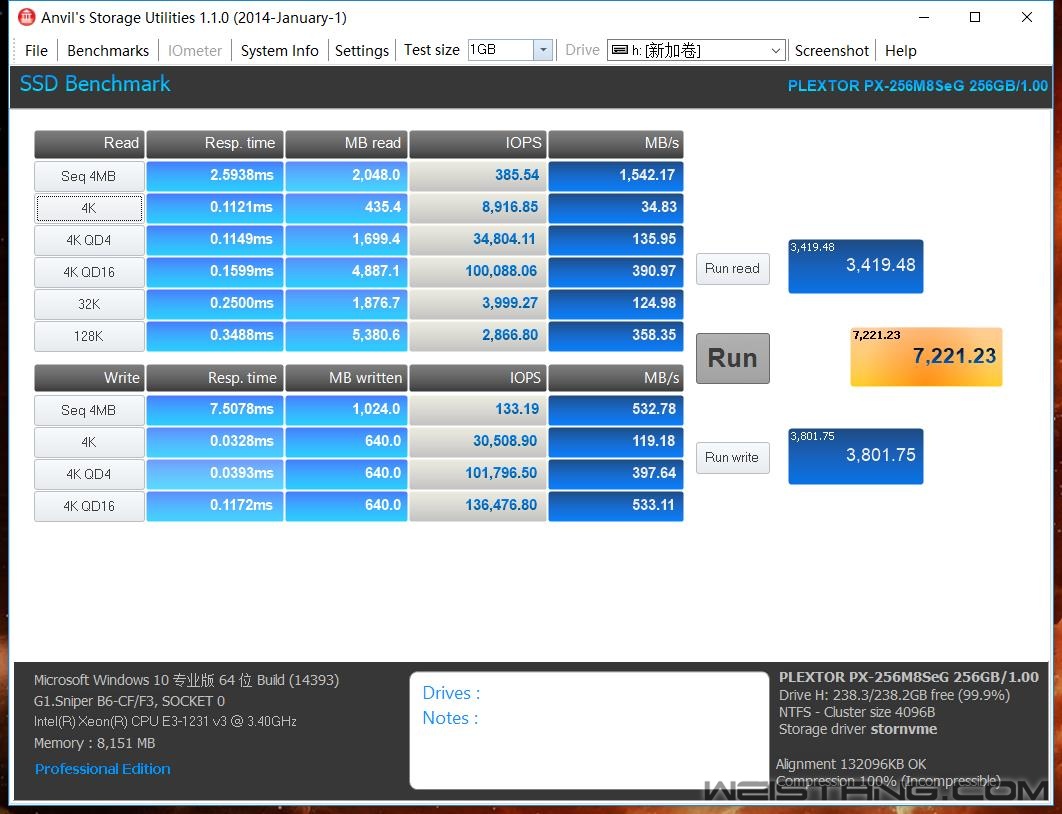Run the Read 128K test
Viewport: 1062px width, 814px height.
[89, 336]
